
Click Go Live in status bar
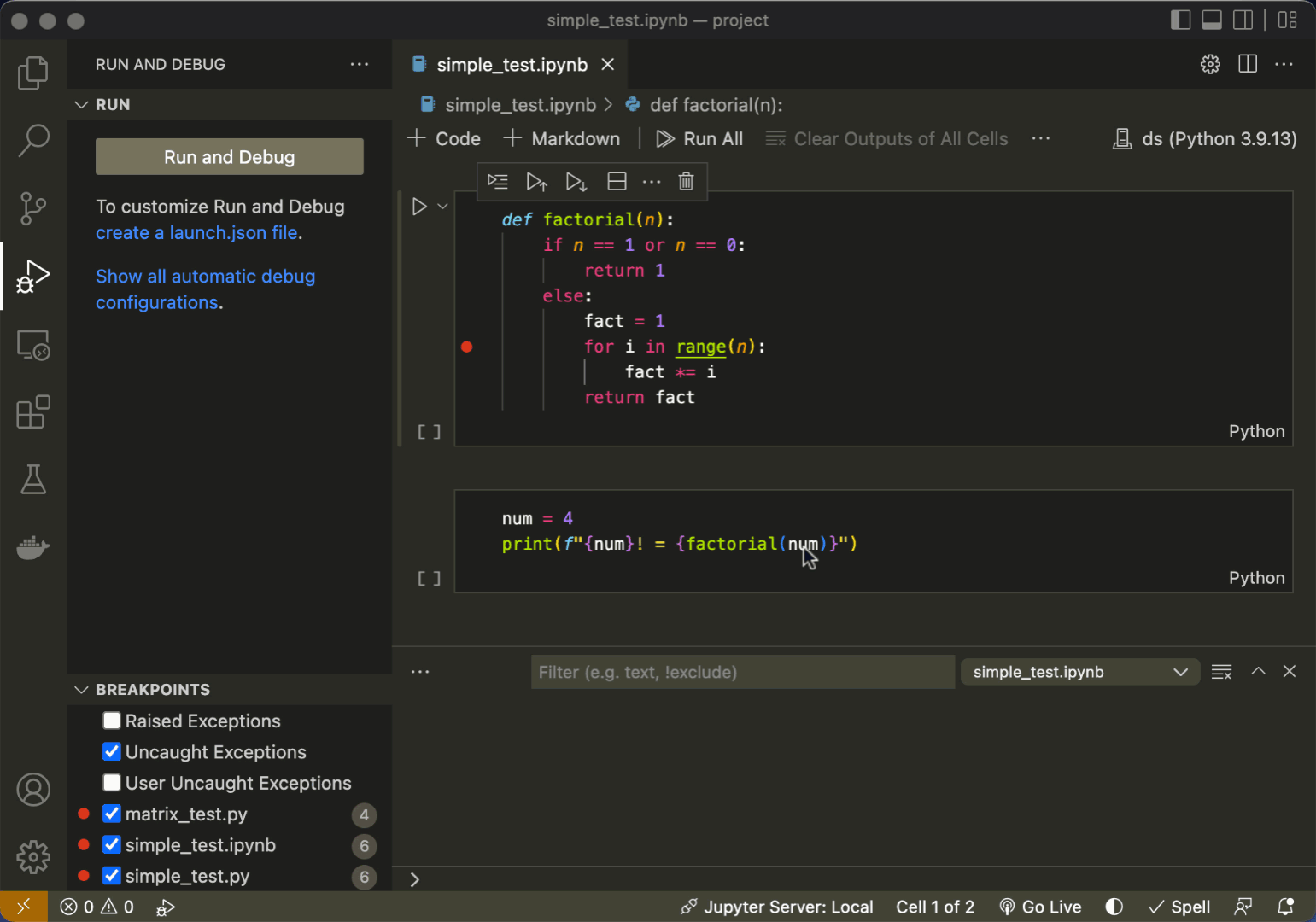[1040, 907]
